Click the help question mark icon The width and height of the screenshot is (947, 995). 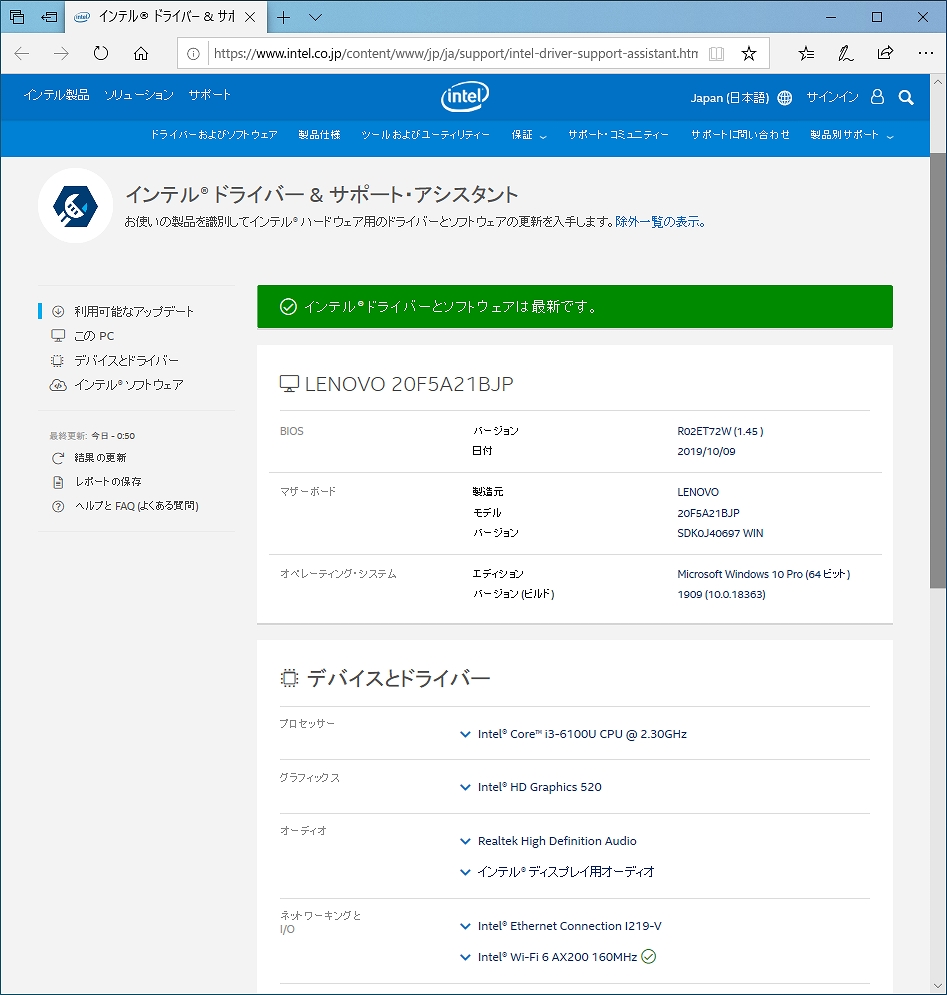58,506
